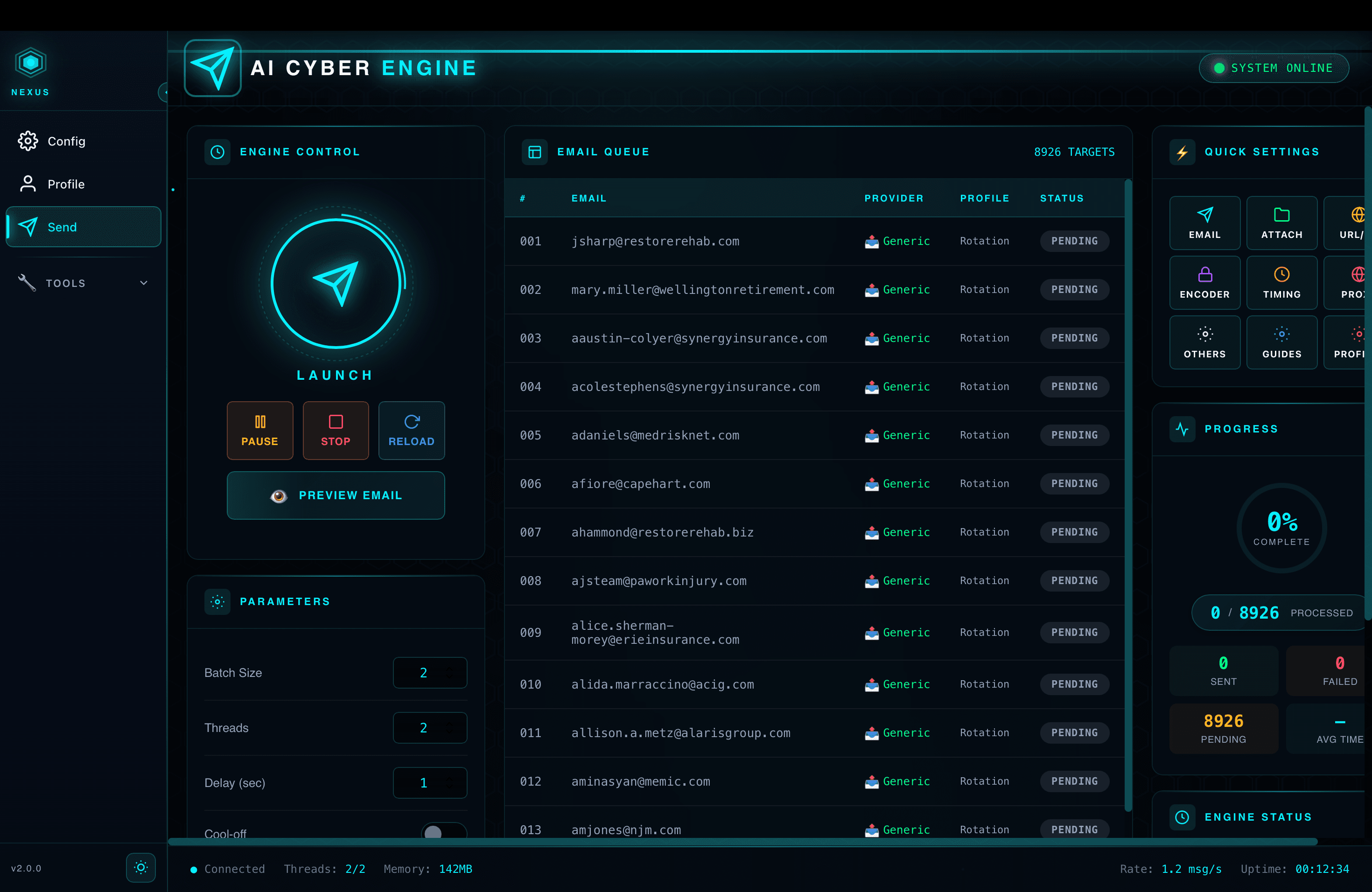
Task: Increase Threads using the stepper arrows
Action: tap(450, 724)
